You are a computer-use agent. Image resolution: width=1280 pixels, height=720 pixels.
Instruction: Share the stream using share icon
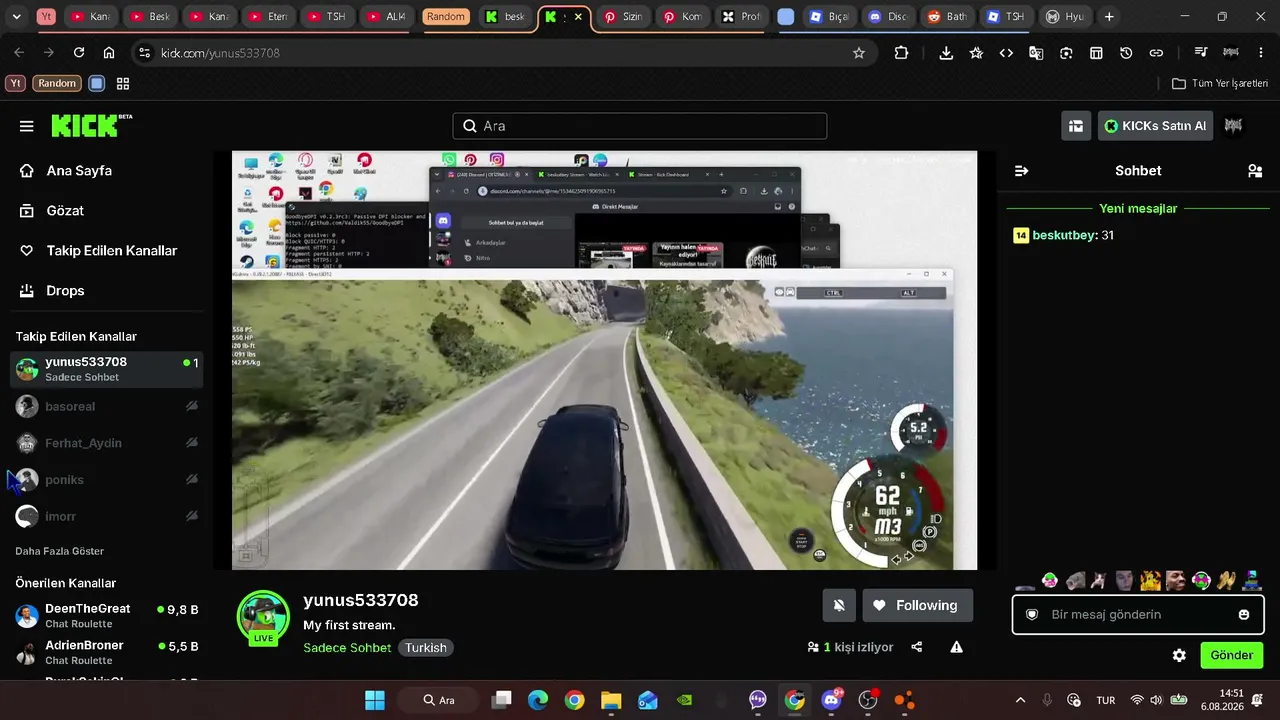tap(917, 647)
